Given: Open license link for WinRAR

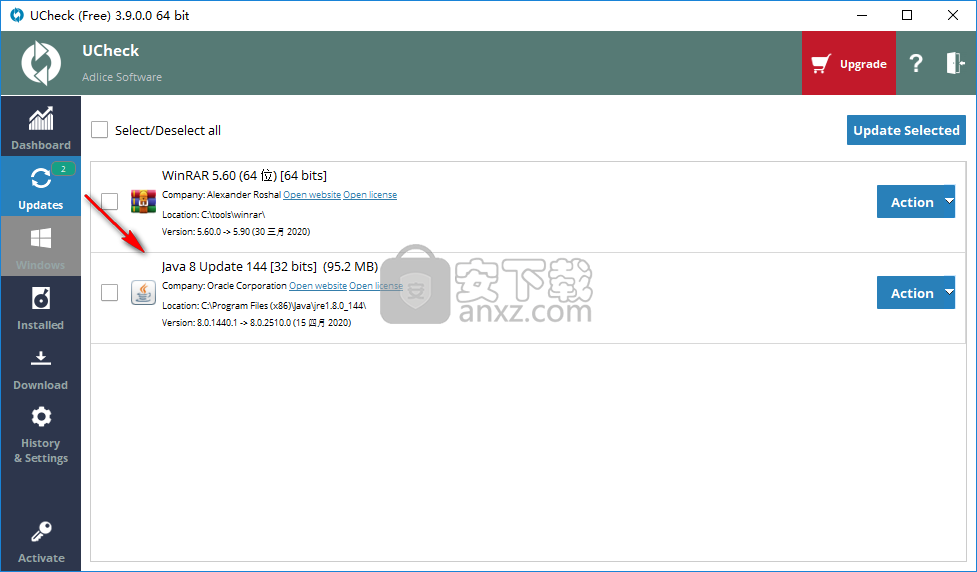Looking at the screenshot, I should 369,195.
